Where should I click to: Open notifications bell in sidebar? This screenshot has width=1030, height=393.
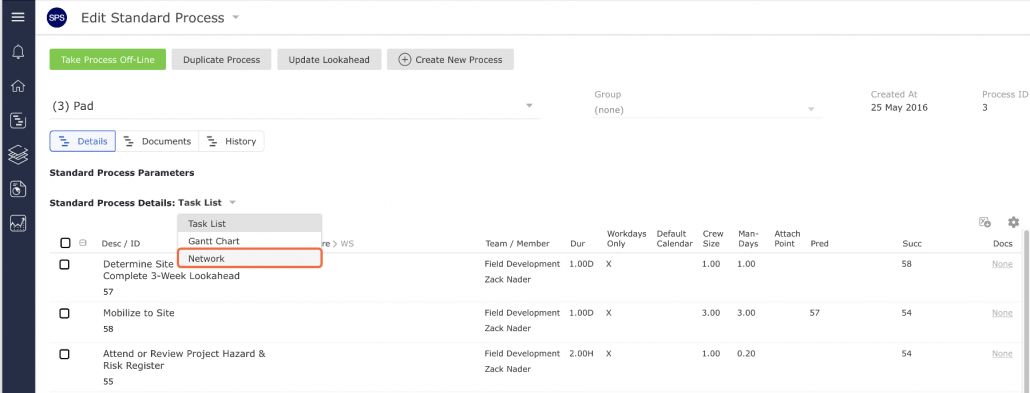point(18,52)
